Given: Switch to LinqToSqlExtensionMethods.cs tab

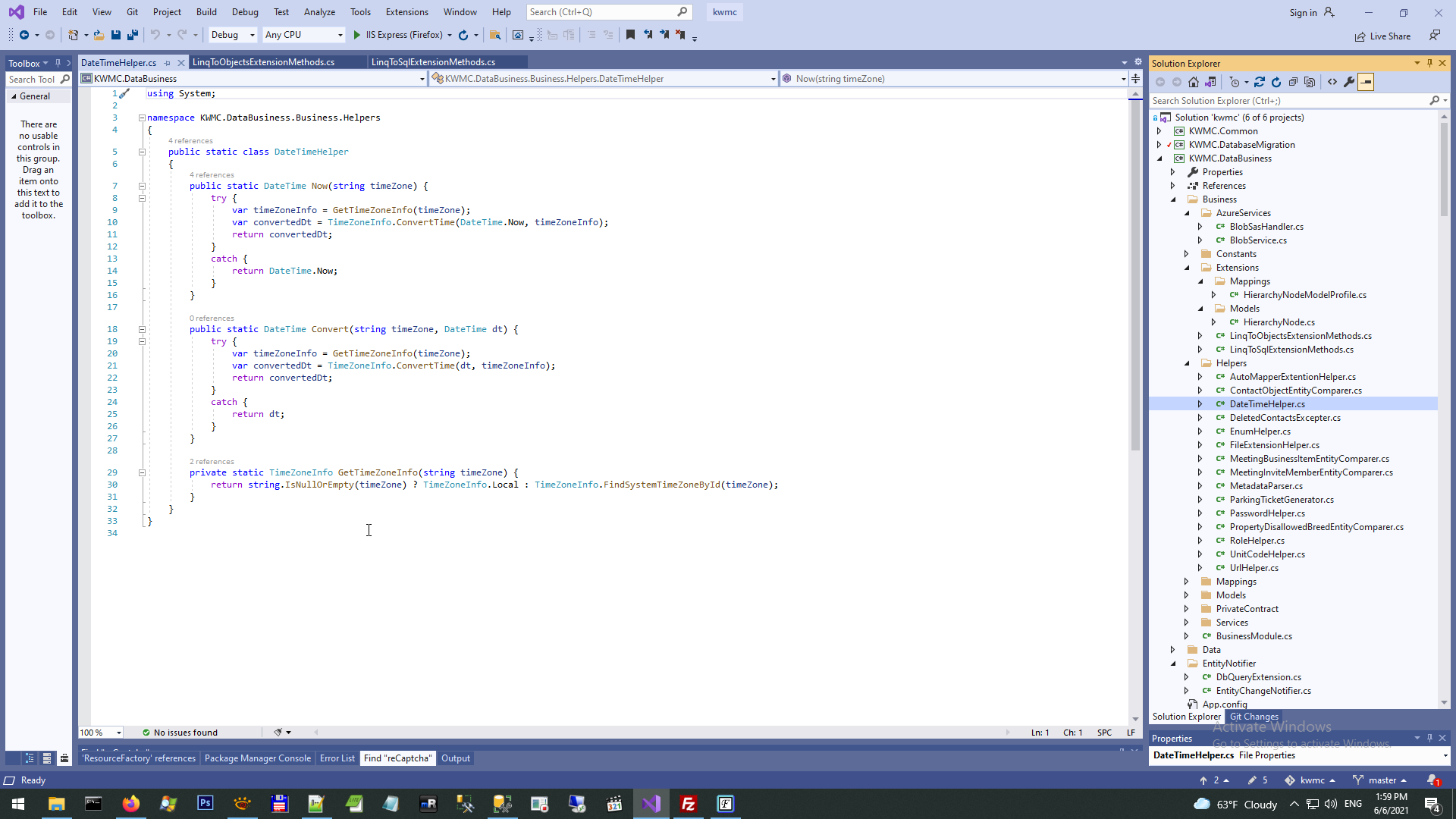Looking at the screenshot, I should (x=433, y=62).
